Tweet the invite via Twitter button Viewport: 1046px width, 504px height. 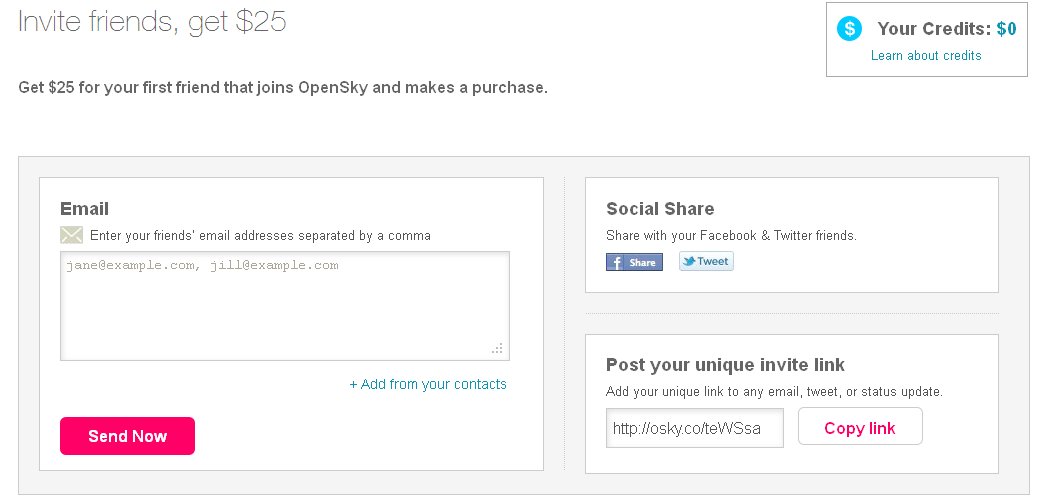706,261
